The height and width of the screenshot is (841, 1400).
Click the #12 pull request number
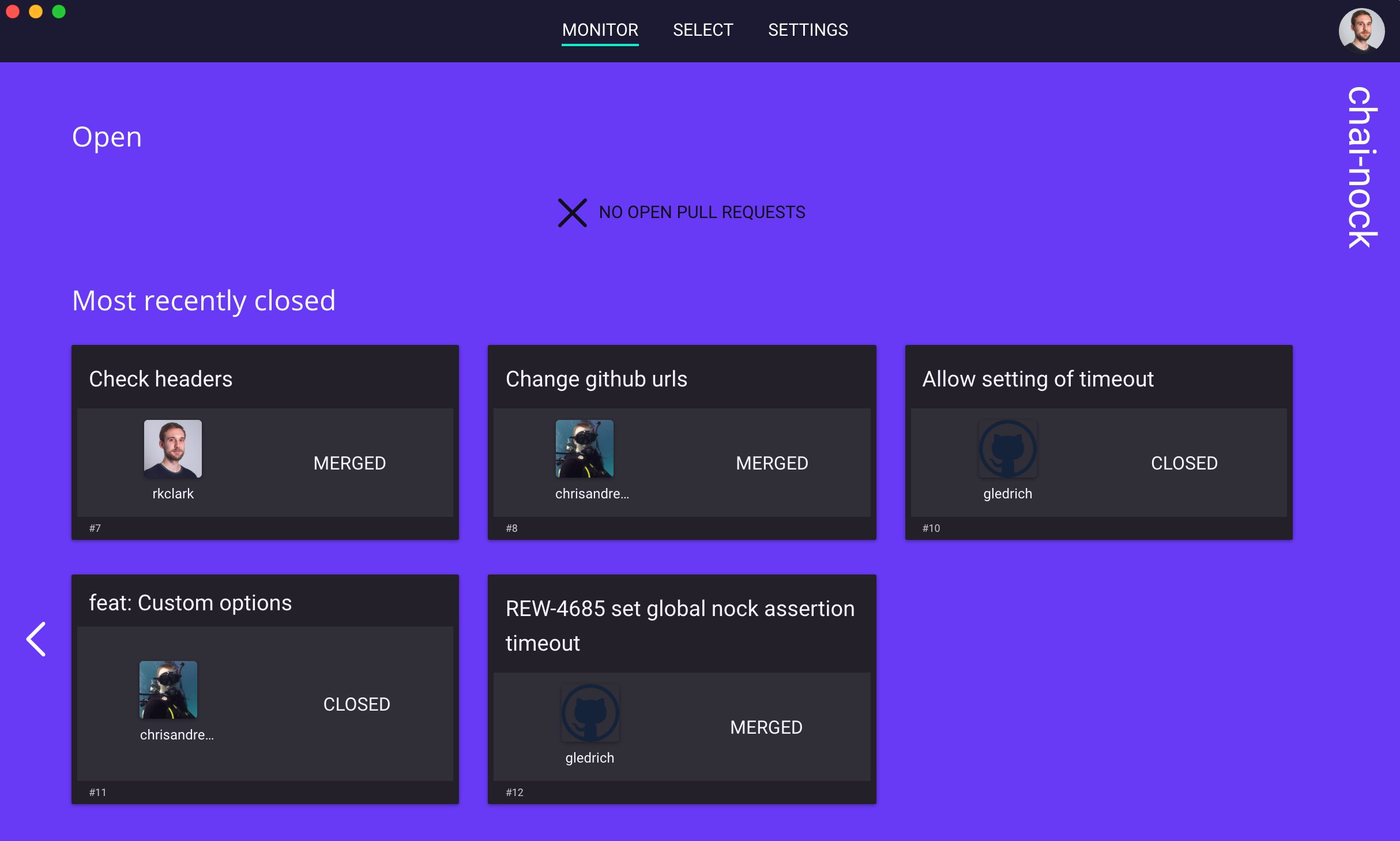click(x=514, y=793)
